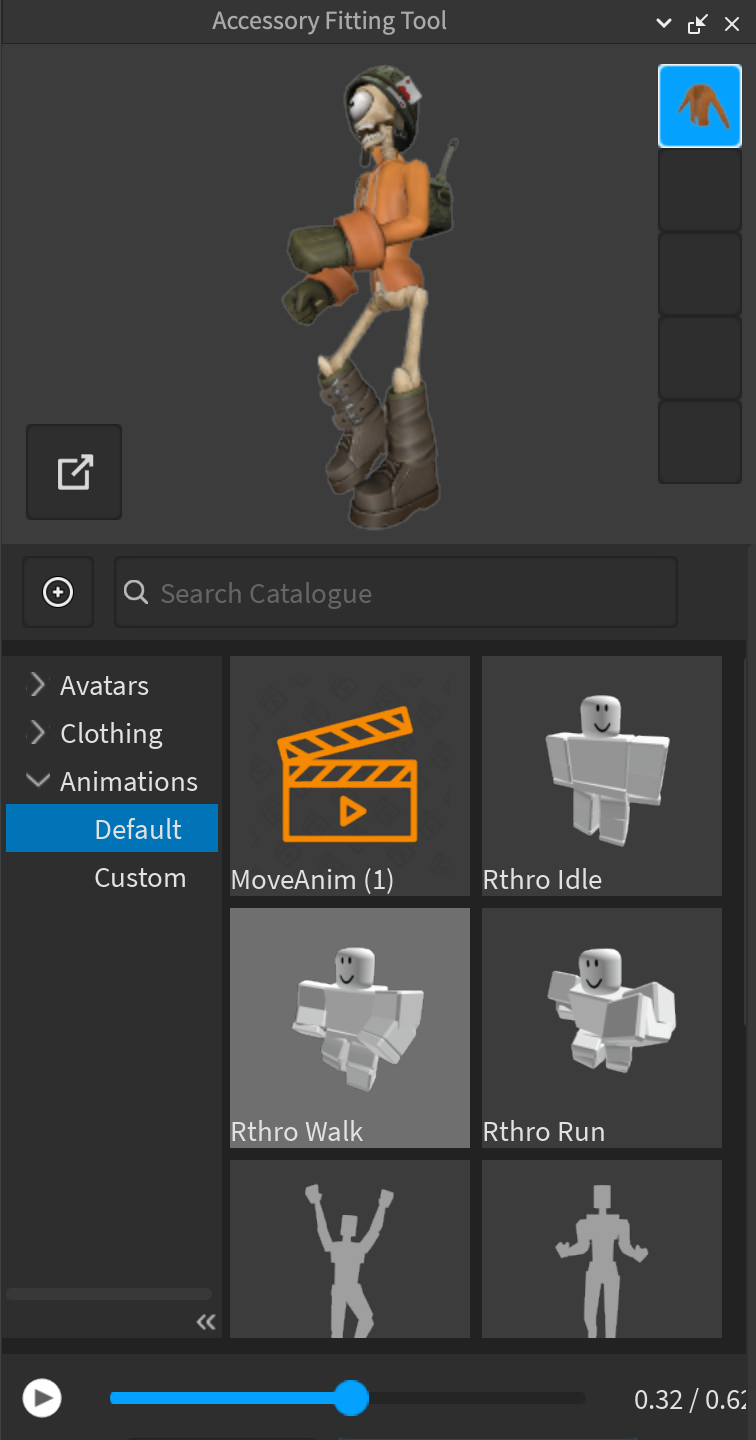Viewport: 756px width, 1440px height.
Task: Click the category sidebar horizontal scrollbar
Action: pos(109,1294)
